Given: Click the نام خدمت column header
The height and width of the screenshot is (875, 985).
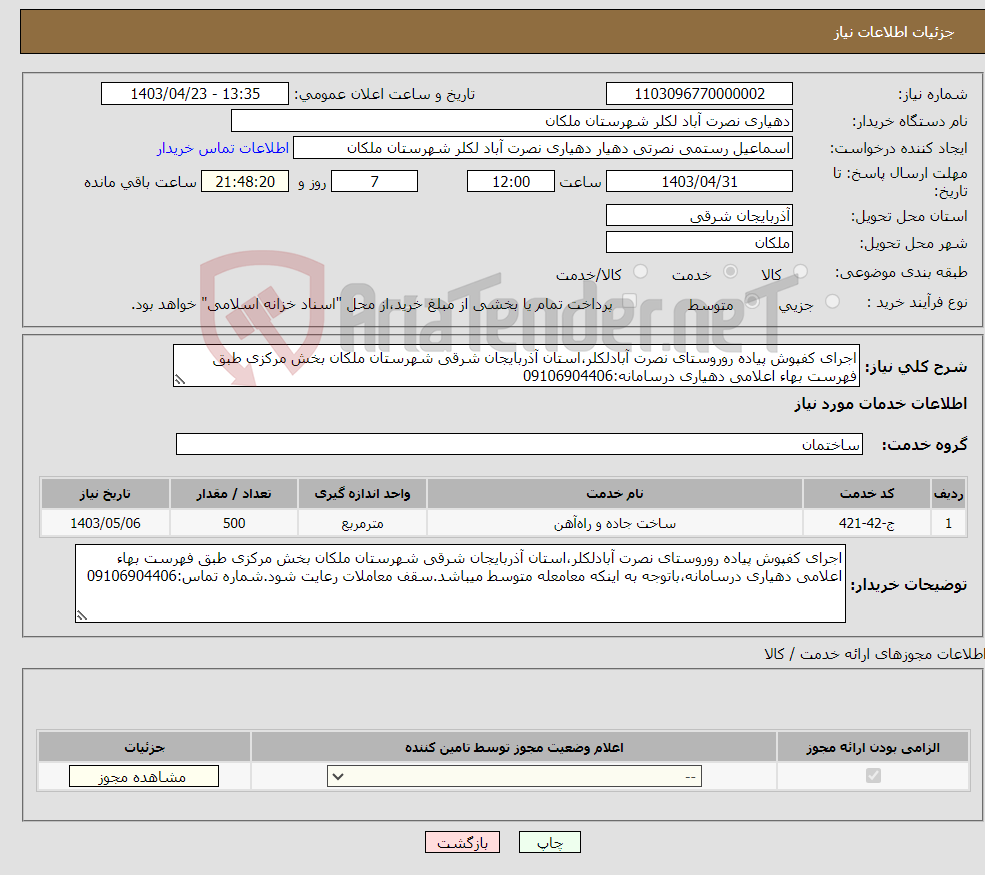Looking at the screenshot, I should pos(614,494).
